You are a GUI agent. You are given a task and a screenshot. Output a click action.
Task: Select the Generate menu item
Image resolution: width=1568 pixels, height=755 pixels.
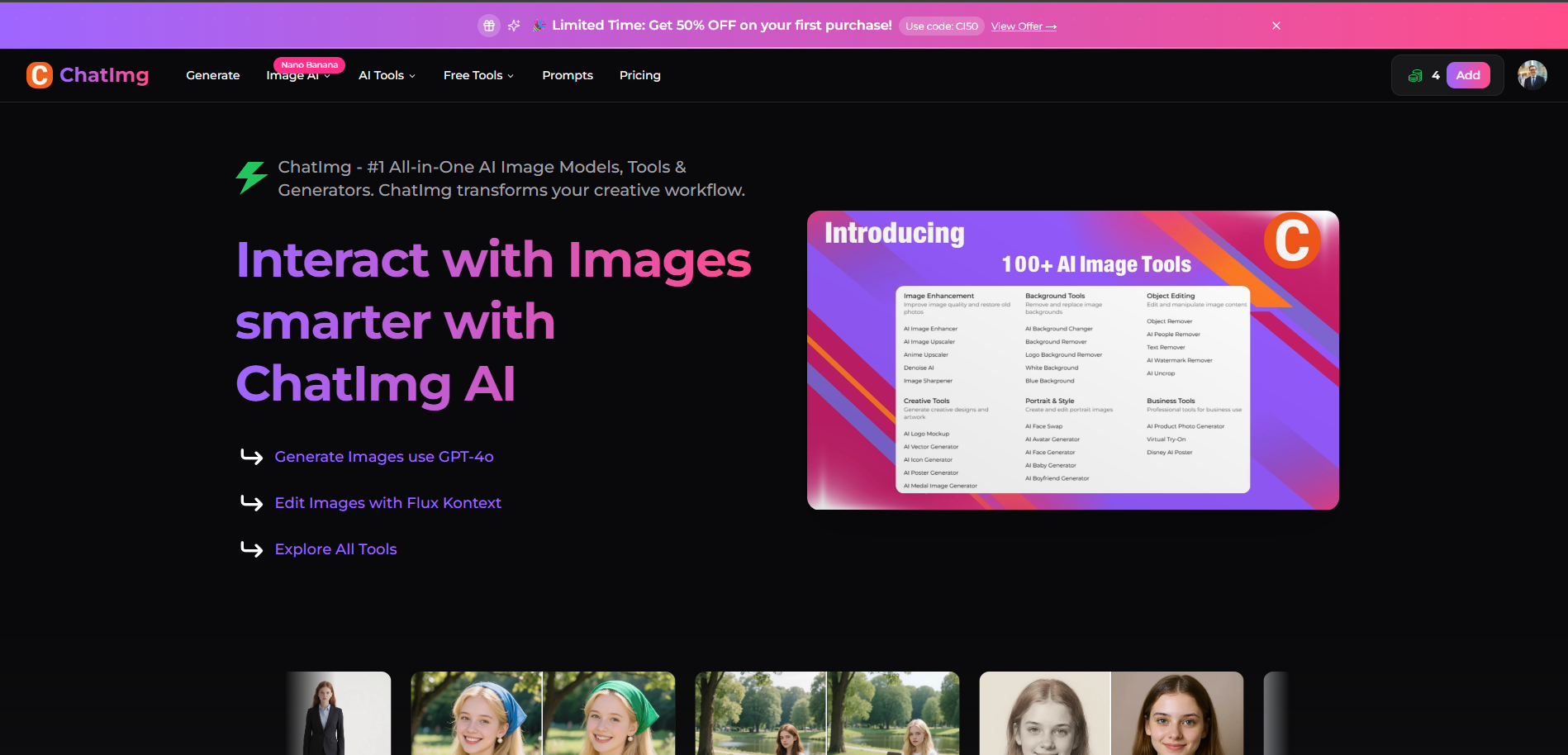(212, 75)
